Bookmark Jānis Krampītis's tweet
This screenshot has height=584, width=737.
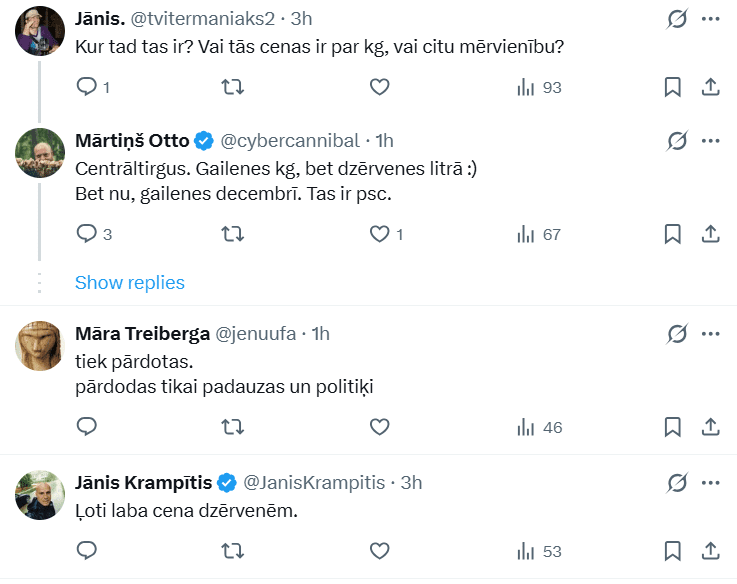coord(673,550)
